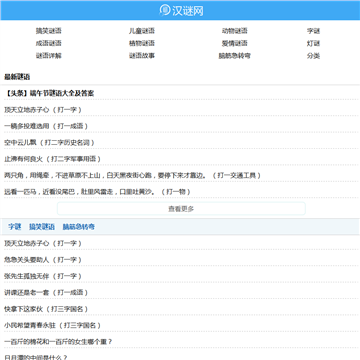Open the 搞笑谜语 category link
360x360 pixels.
[x=49, y=31]
